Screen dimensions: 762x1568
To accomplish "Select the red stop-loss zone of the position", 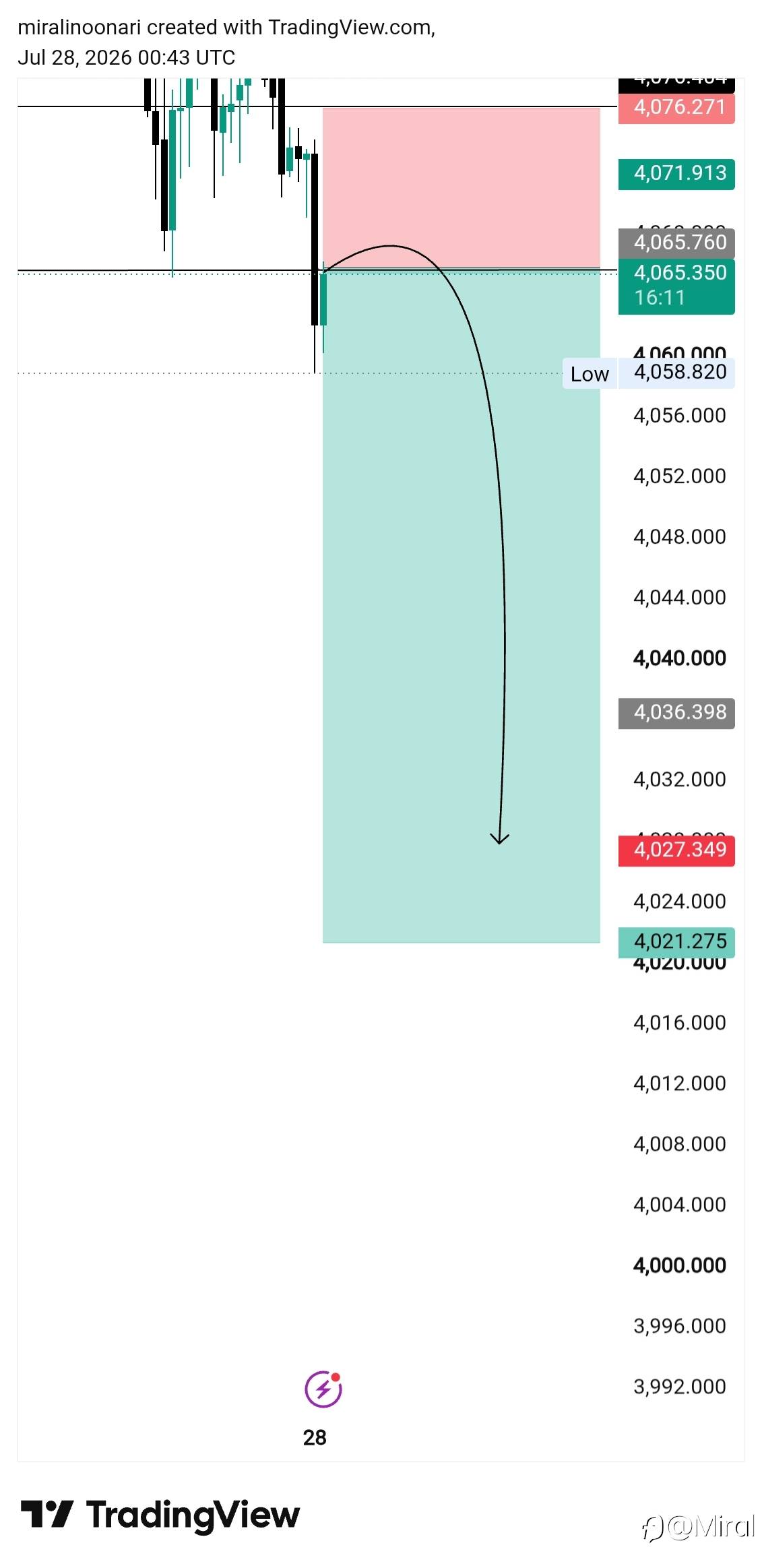I will click(462, 188).
